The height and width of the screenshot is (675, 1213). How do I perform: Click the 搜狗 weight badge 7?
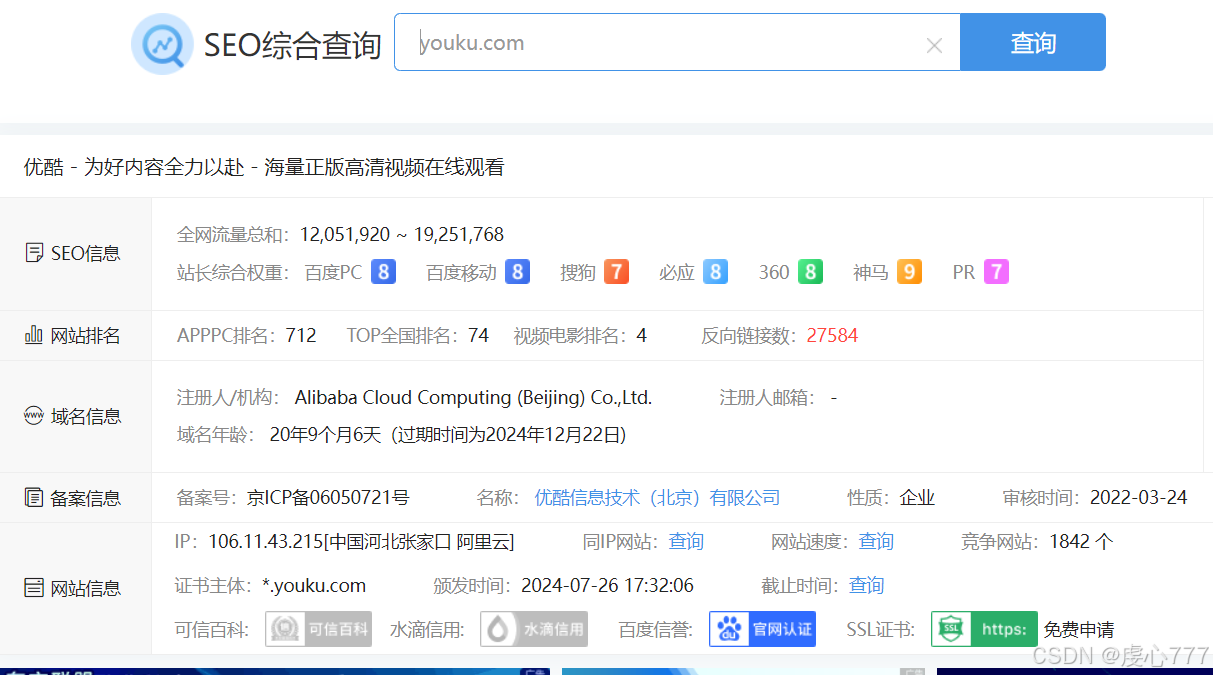point(617,272)
